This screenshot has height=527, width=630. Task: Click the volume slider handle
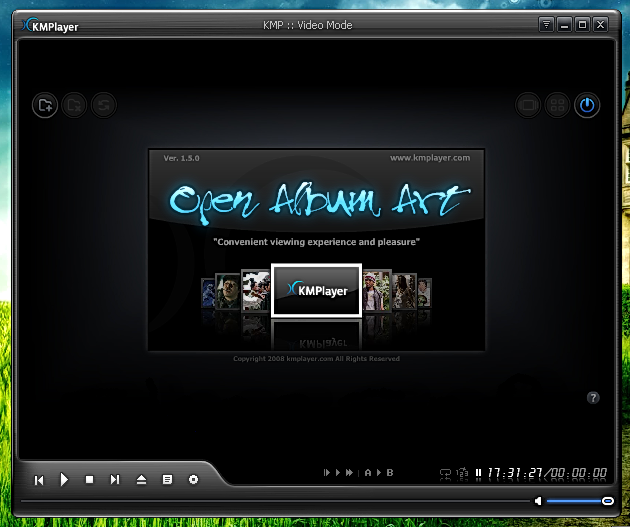coord(608,501)
